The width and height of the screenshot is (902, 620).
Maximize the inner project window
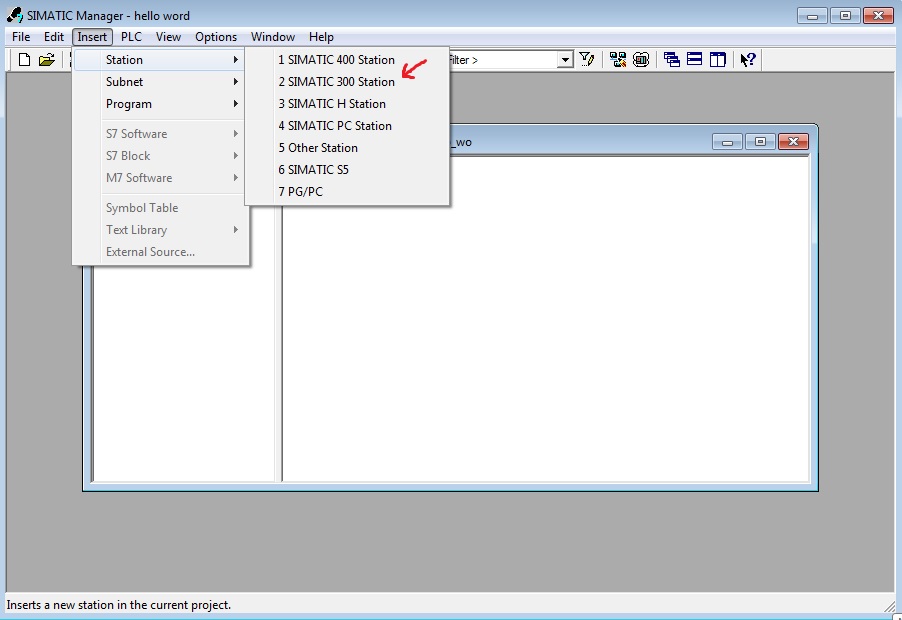(x=760, y=142)
